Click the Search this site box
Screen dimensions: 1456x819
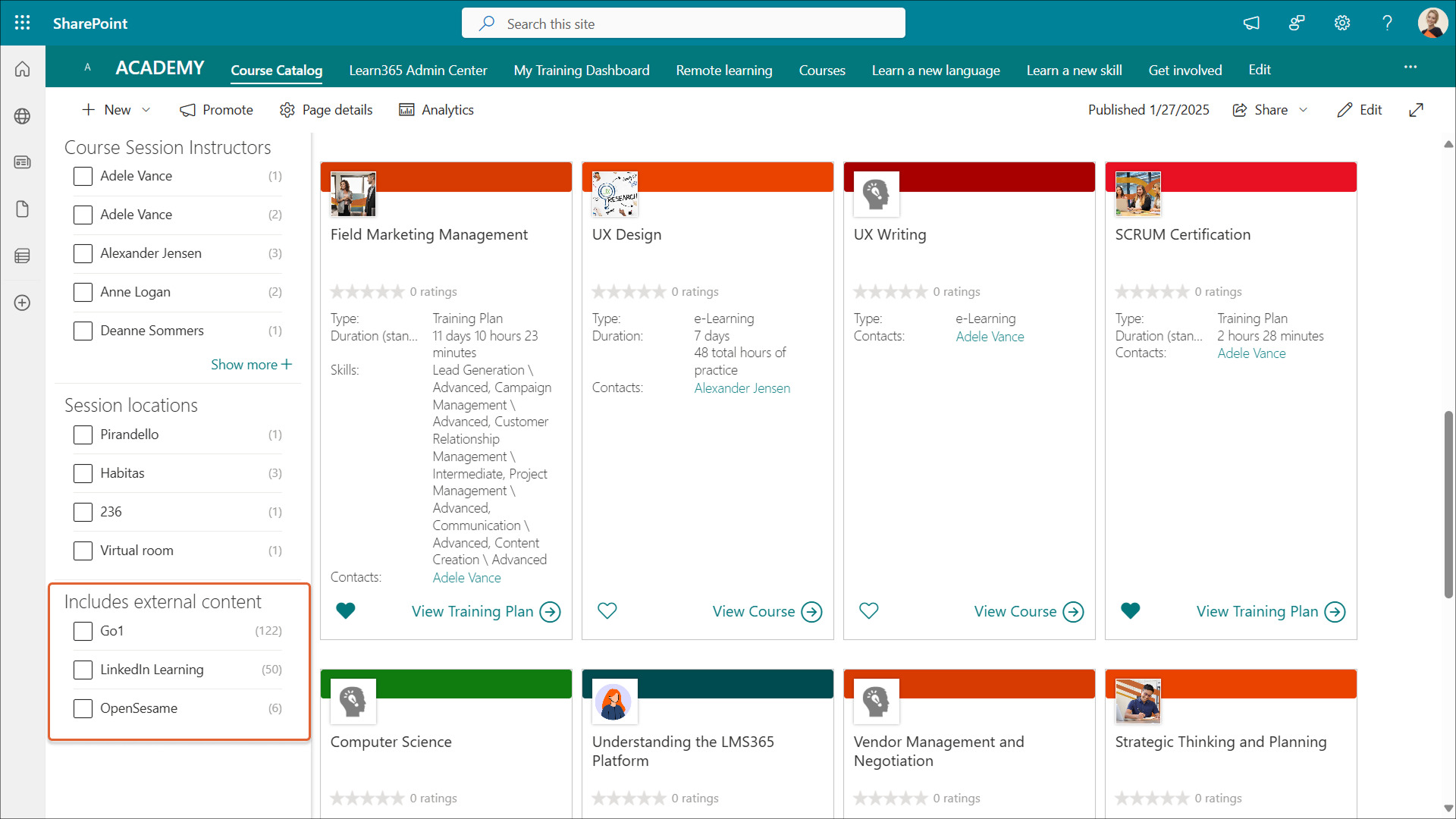(682, 24)
